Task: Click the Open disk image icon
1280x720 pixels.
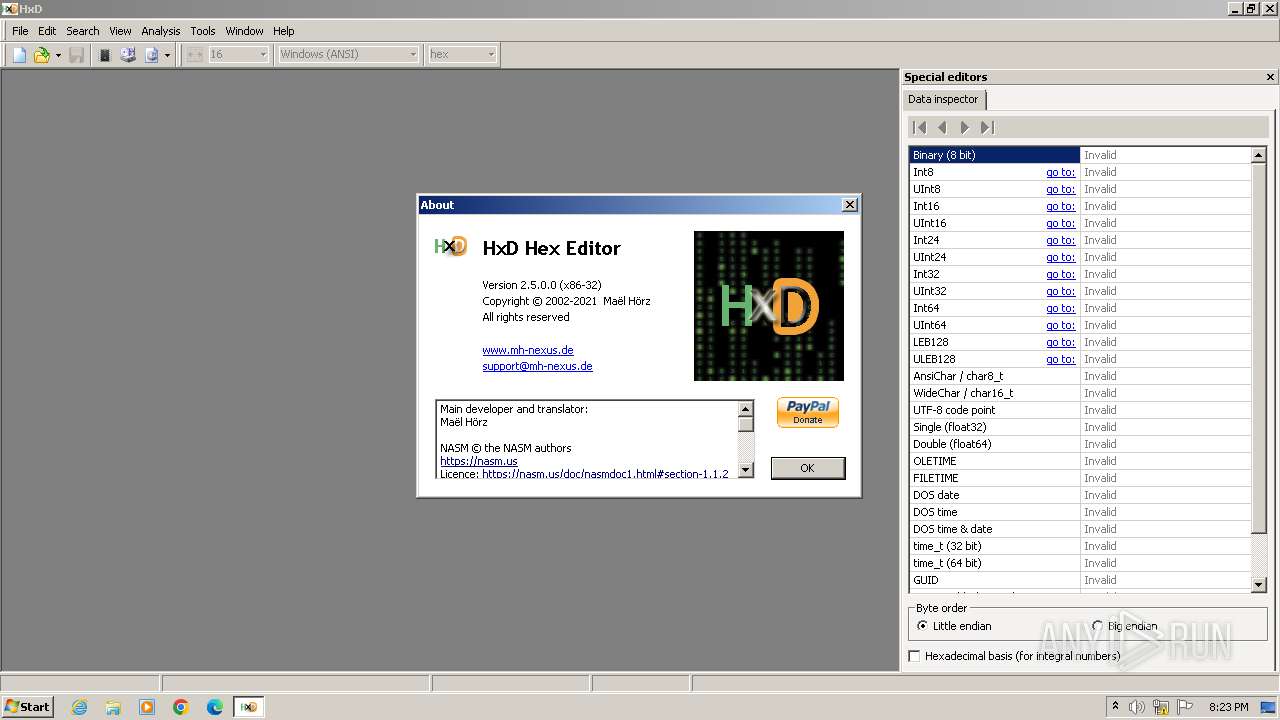Action: (x=151, y=55)
